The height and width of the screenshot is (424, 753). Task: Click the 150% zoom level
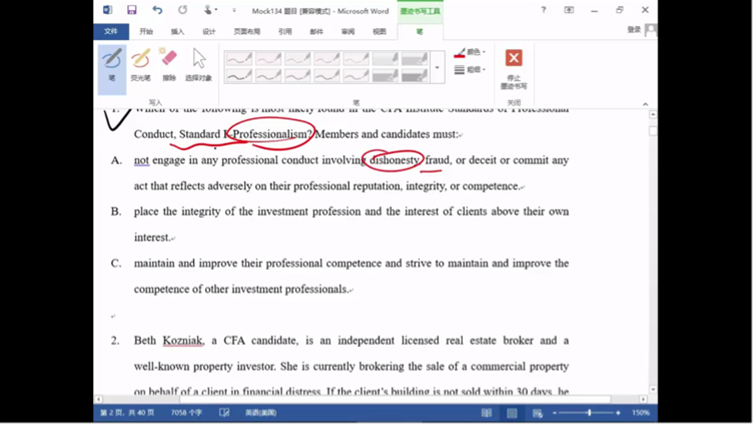641,412
